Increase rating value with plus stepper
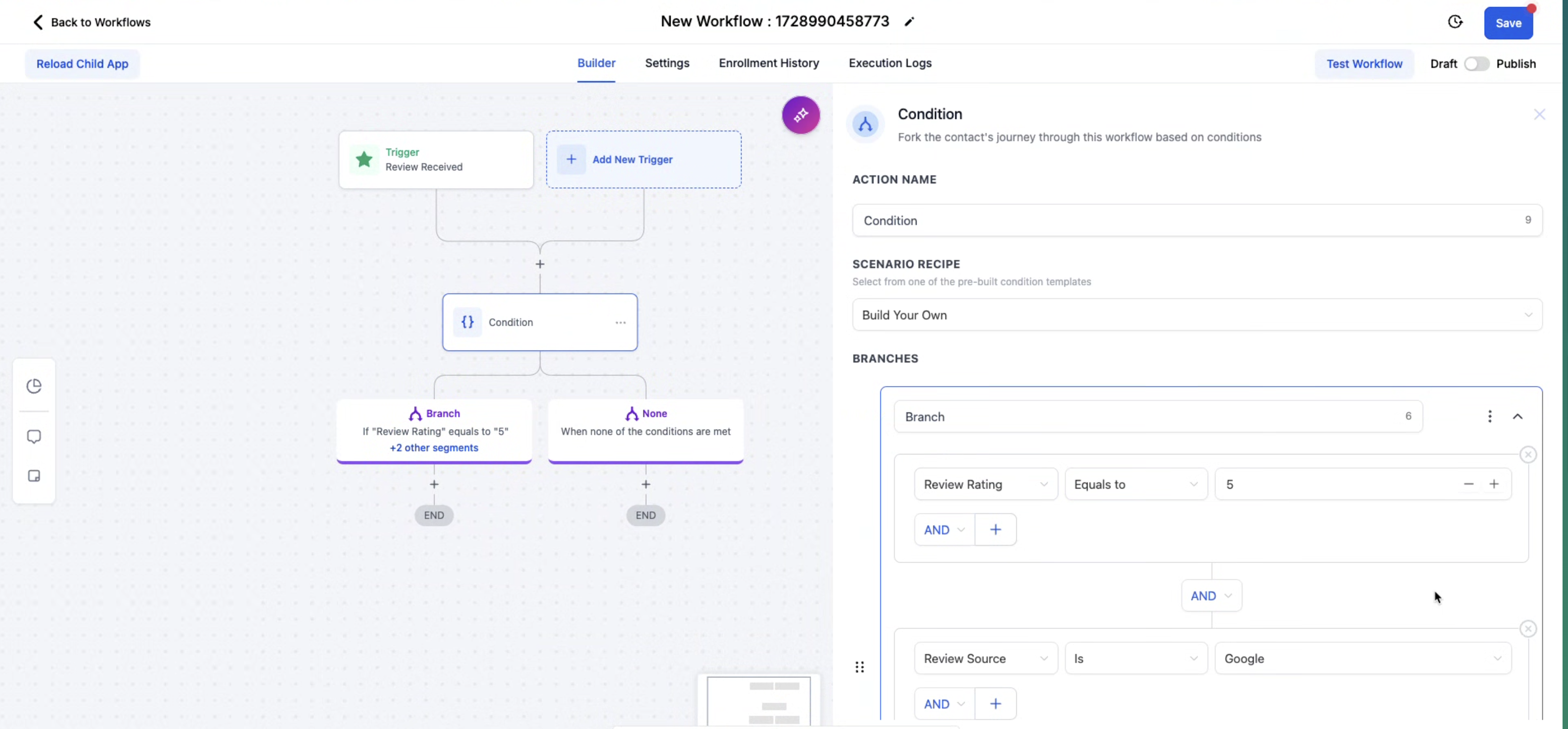This screenshot has width=1568, height=729. 1494,484
